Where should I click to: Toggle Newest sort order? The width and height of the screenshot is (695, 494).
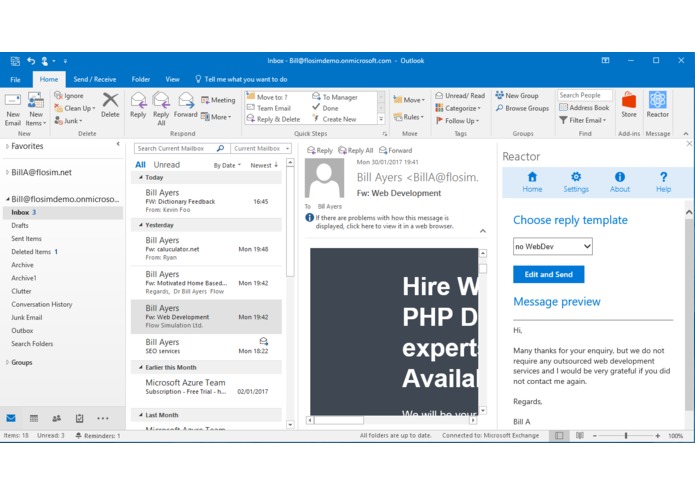(264, 165)
